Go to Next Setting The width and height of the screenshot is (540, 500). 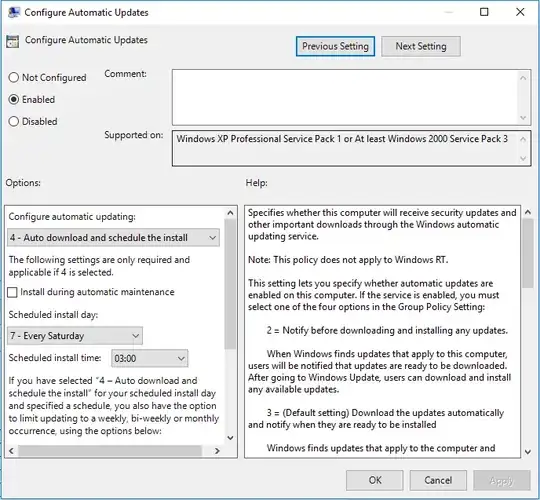(420, 46)
